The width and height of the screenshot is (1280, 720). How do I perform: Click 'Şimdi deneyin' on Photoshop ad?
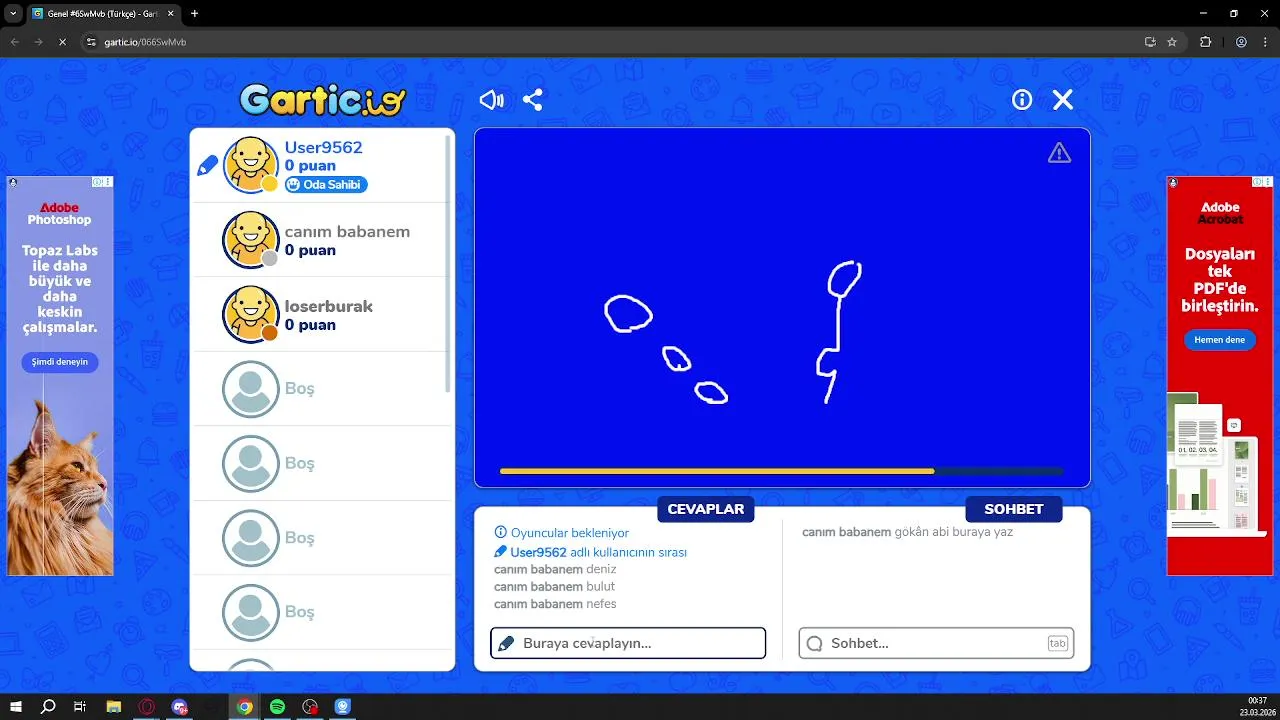60,362
